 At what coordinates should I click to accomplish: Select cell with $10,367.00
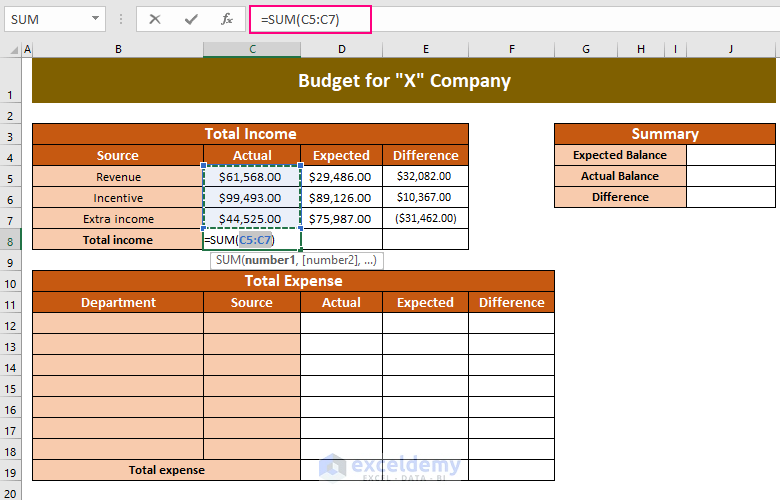point(425,198)
